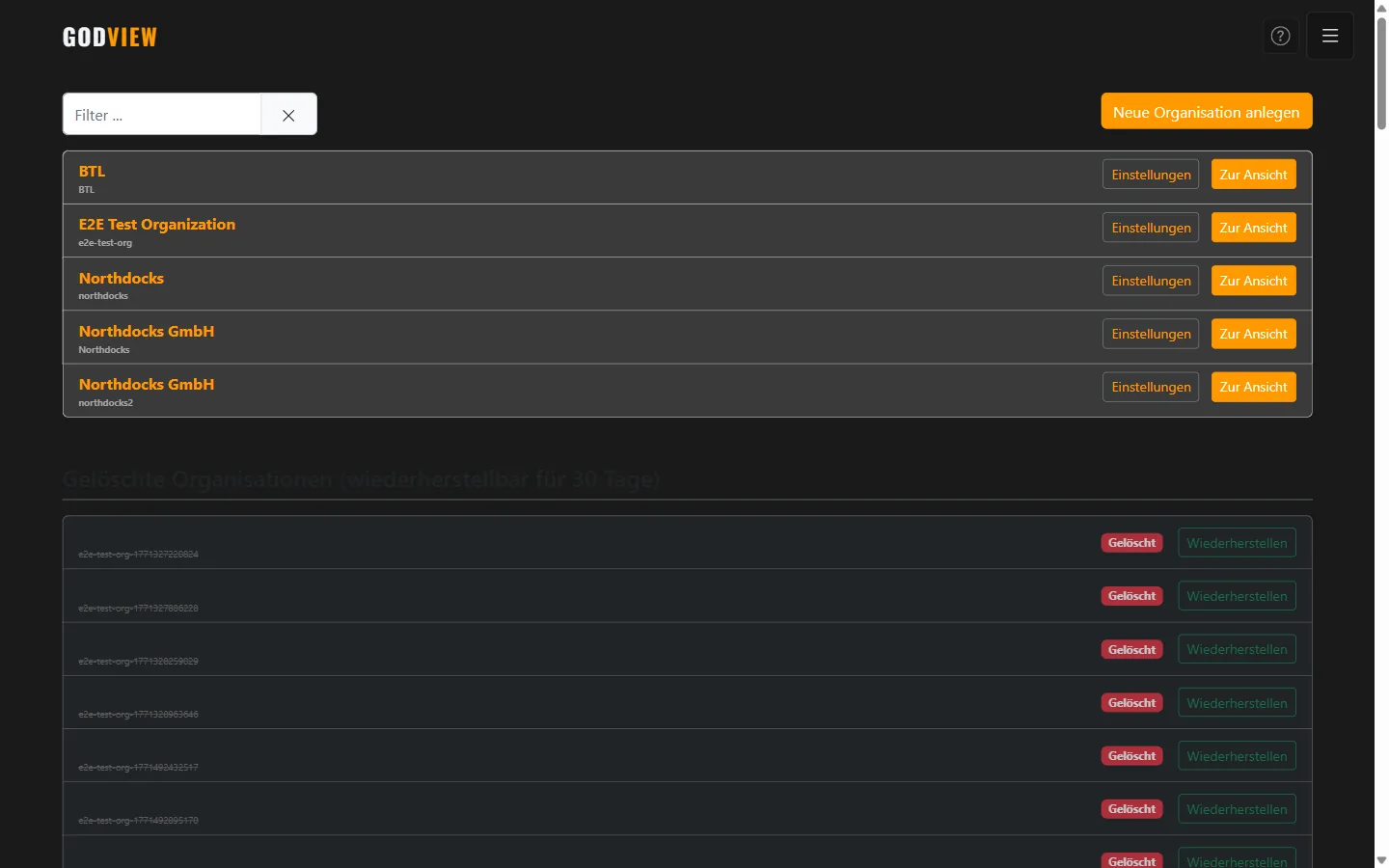
Task: Click the scrollbar down arrow
Action: (1380, 859)
